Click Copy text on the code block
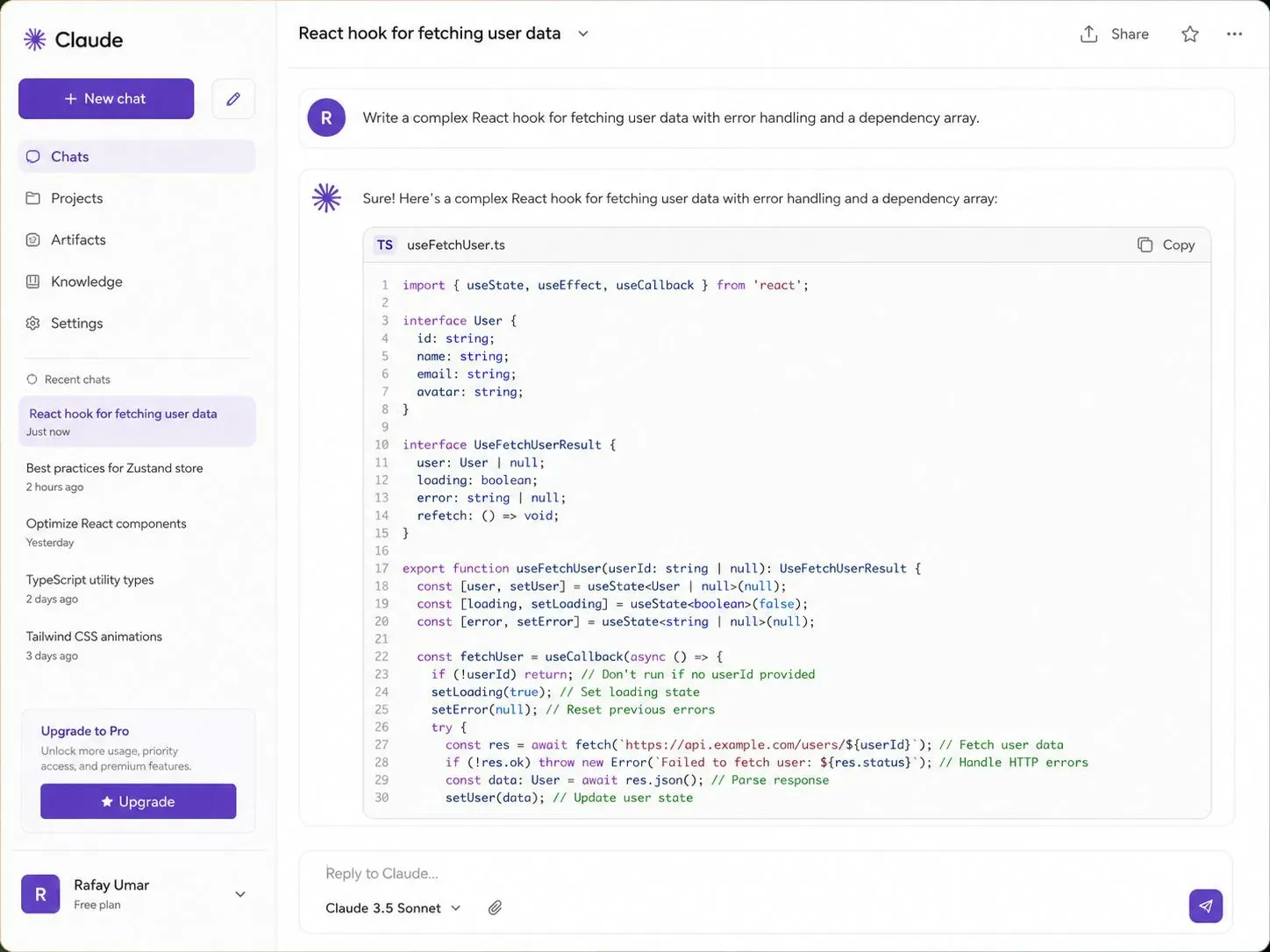The height and width of the screenshot is (952, 1270). pyautogui.click(x=1179, y=245)
